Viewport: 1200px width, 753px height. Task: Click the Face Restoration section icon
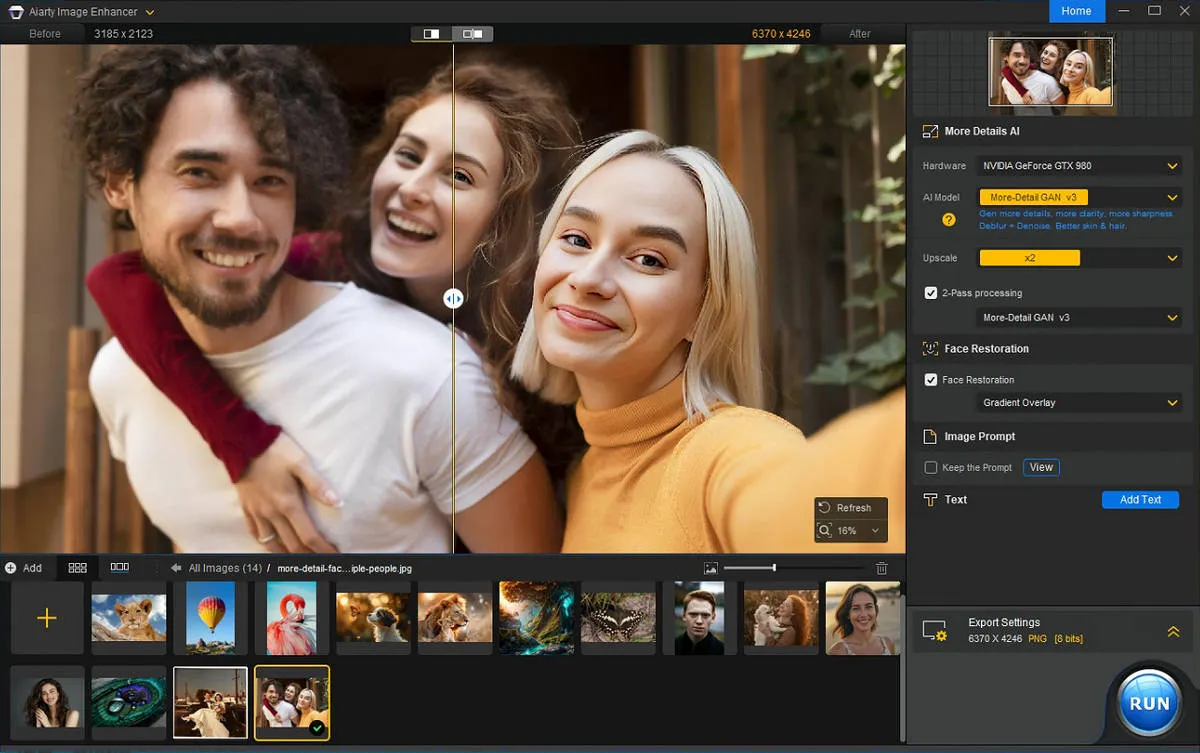click(x=930, y=349)
